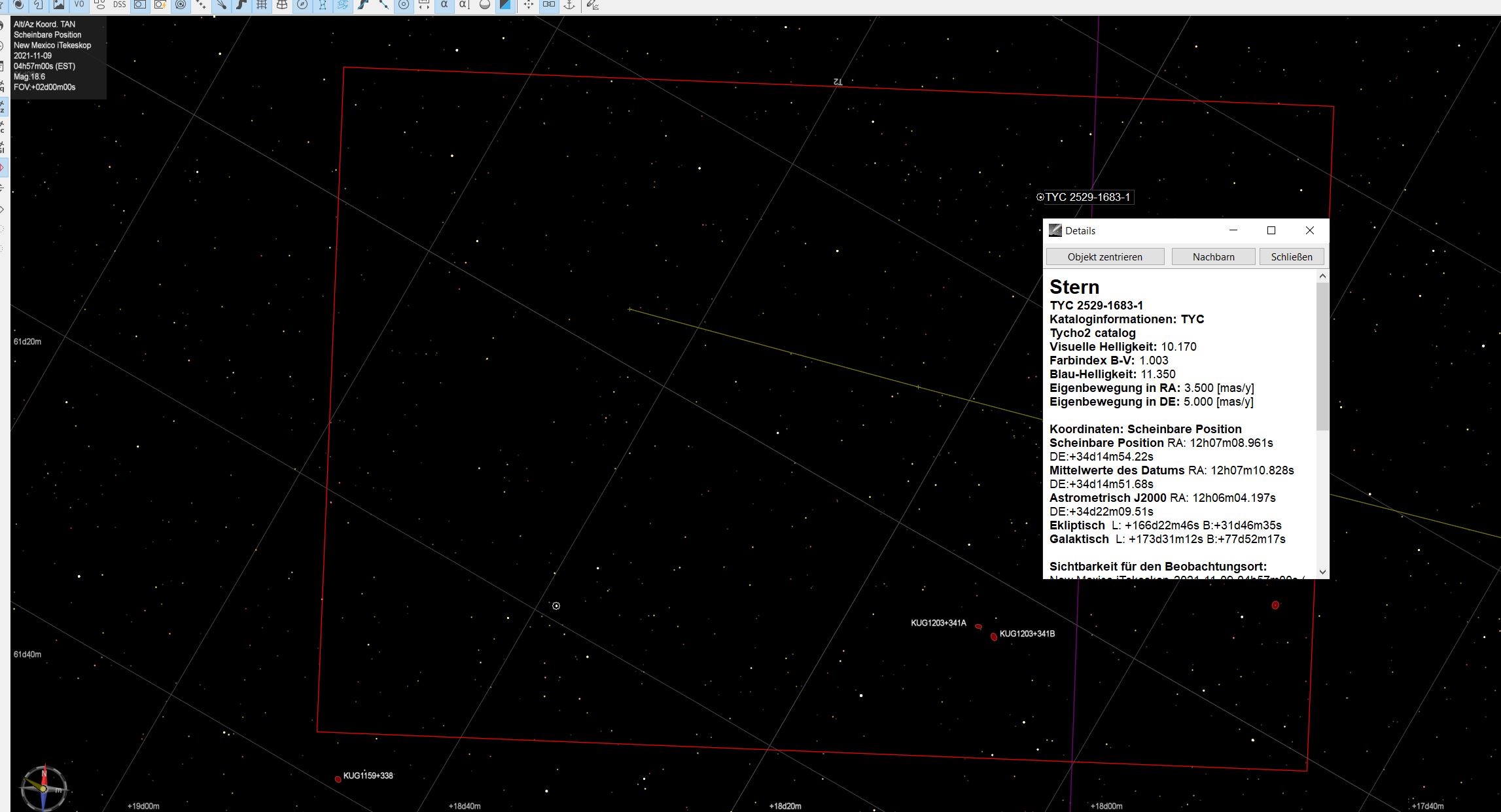The height and width of the screenshot is (812, 1501).
Task: Click the anchor toolbar icon
Action: point(569,5)
